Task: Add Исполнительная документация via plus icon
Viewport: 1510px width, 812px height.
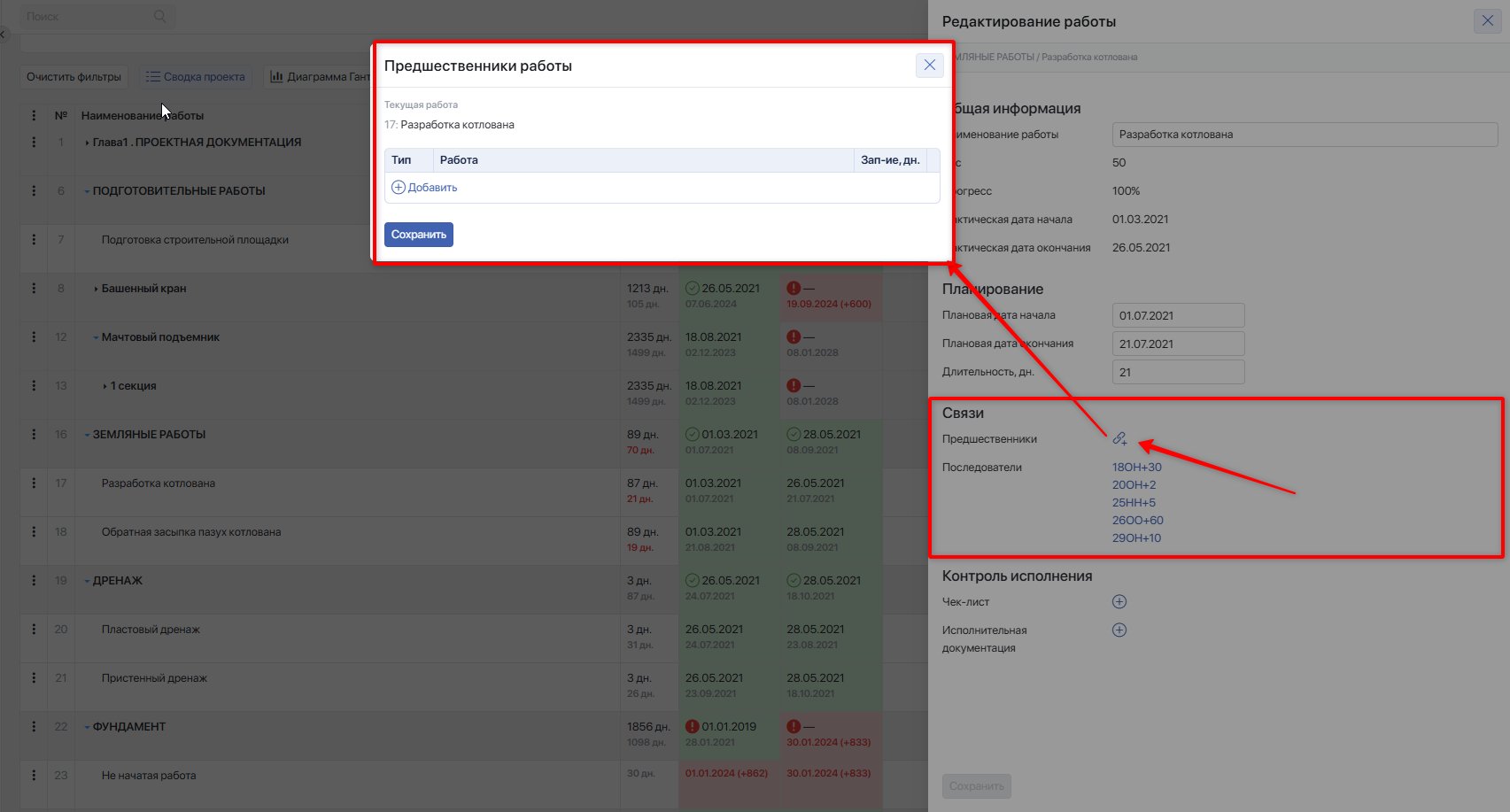Action: click(1119, 630)
